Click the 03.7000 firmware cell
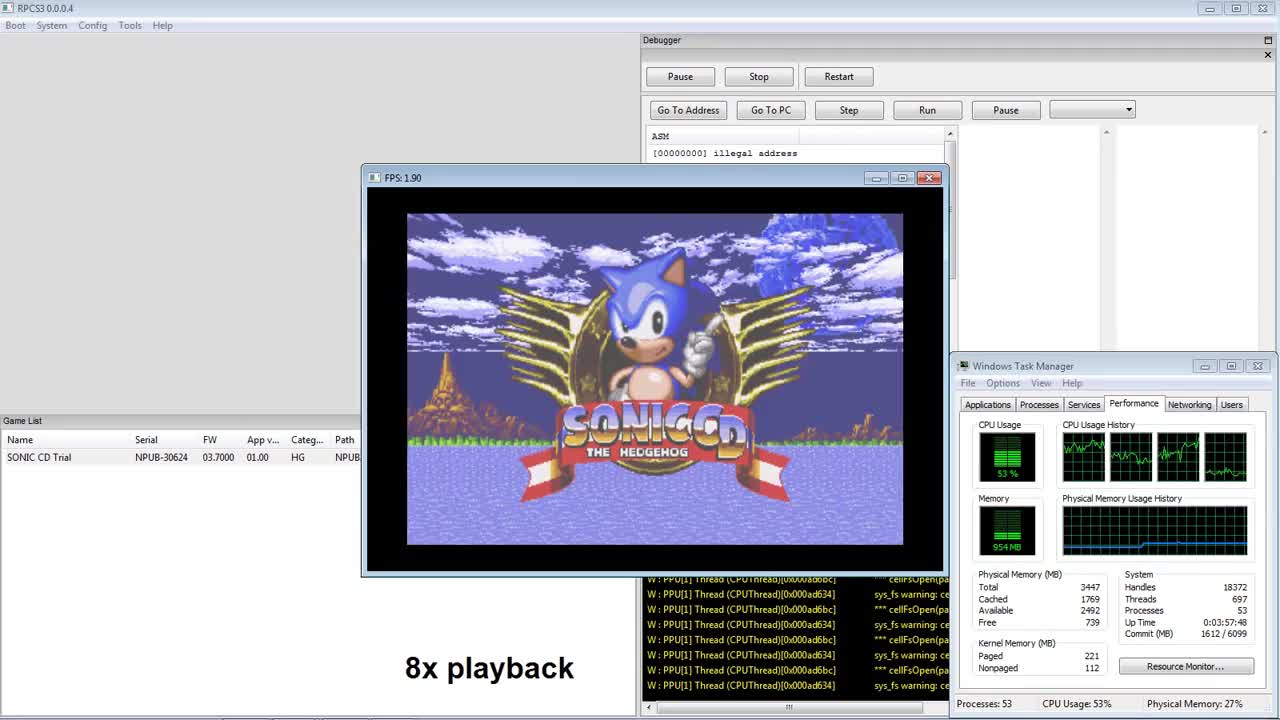Viewport: 1280px width, 720px height. click(218, 457)
